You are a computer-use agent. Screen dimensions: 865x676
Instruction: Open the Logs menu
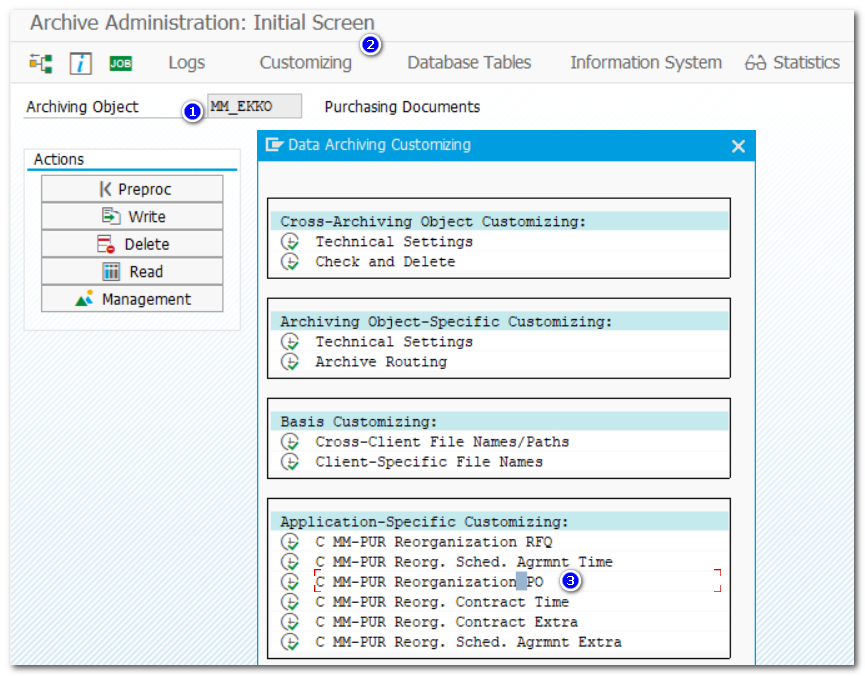[x=186, y=62]
